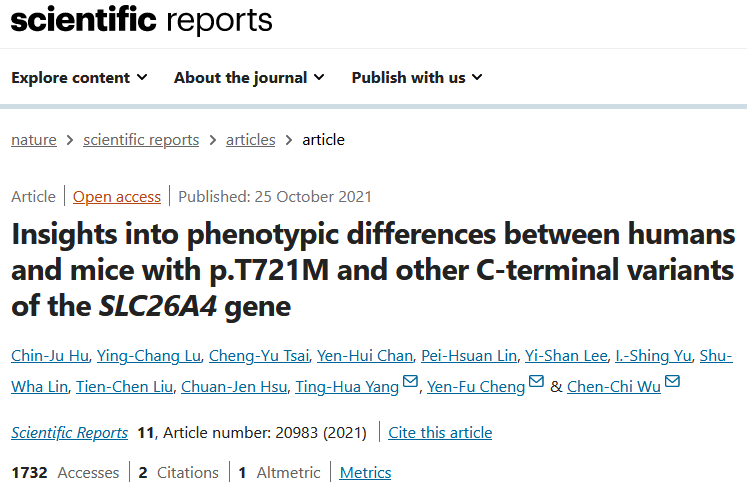The width and height of the screenshot is (747, 490).
Task: Click the envelope icon next to Yen-Fu Cheng
Action: pyautogui.click(x=536, y=381)
